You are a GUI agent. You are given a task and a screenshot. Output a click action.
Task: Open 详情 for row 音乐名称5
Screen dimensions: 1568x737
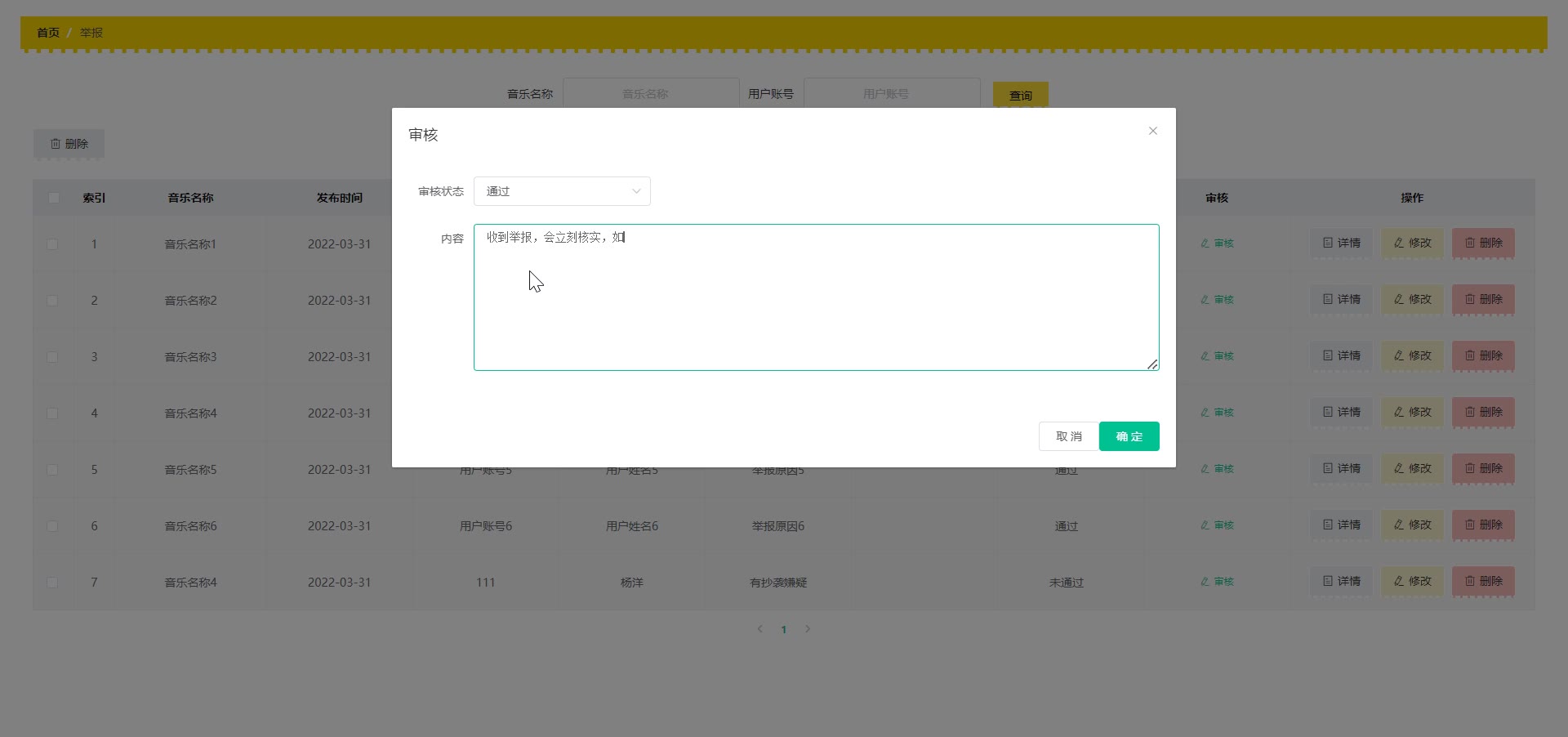tap(1341, 468)
